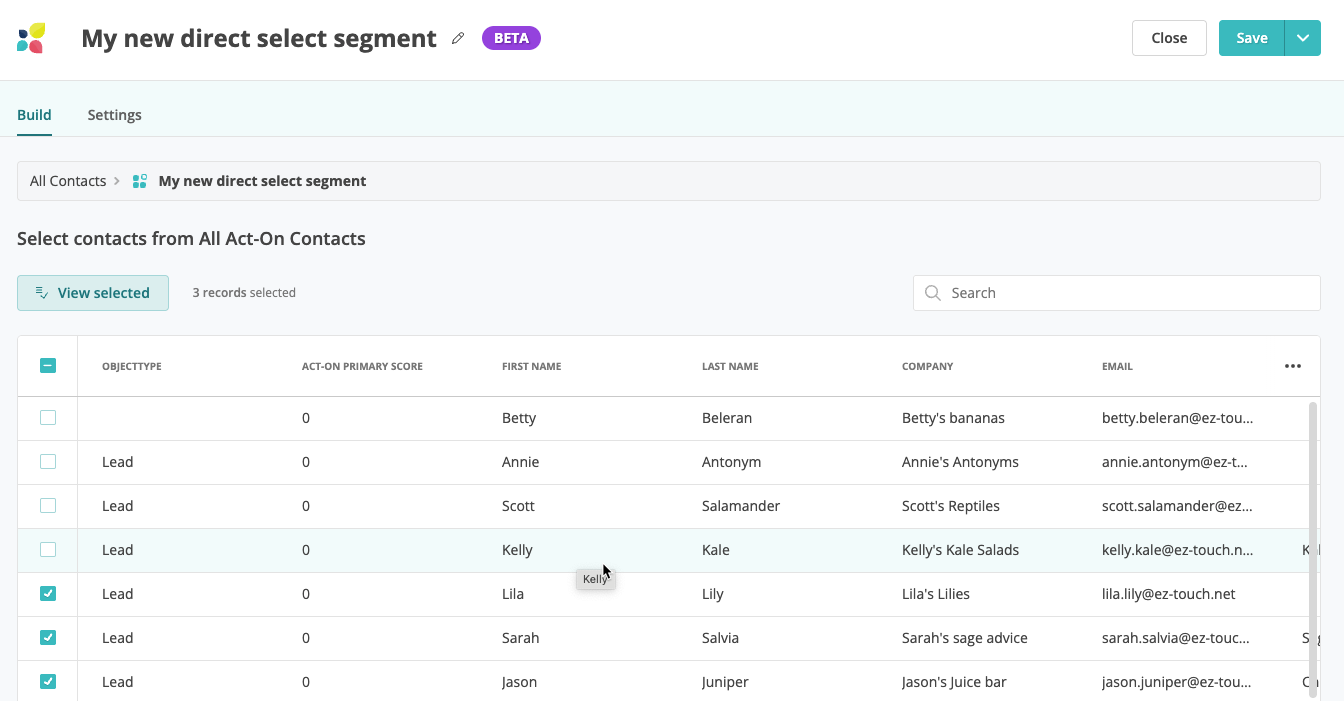Check the box for Betty Beleran

pos(48,418)
